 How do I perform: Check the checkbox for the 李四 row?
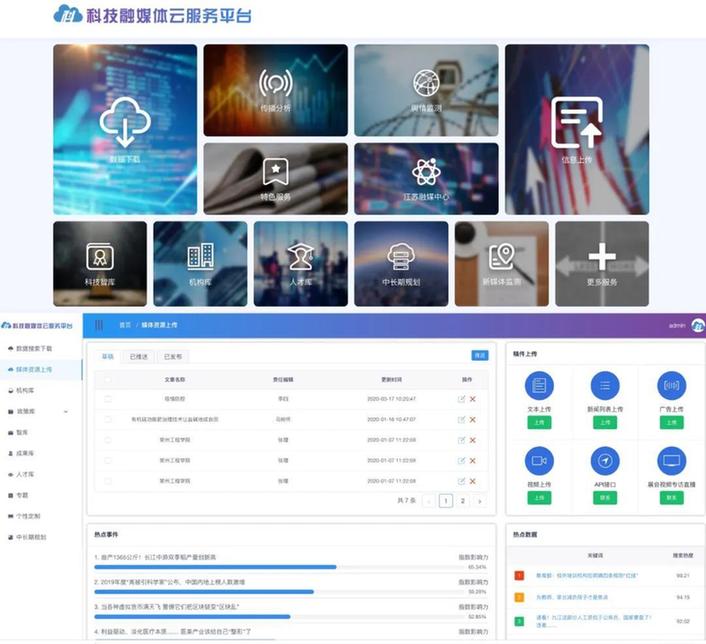(108, 399)
